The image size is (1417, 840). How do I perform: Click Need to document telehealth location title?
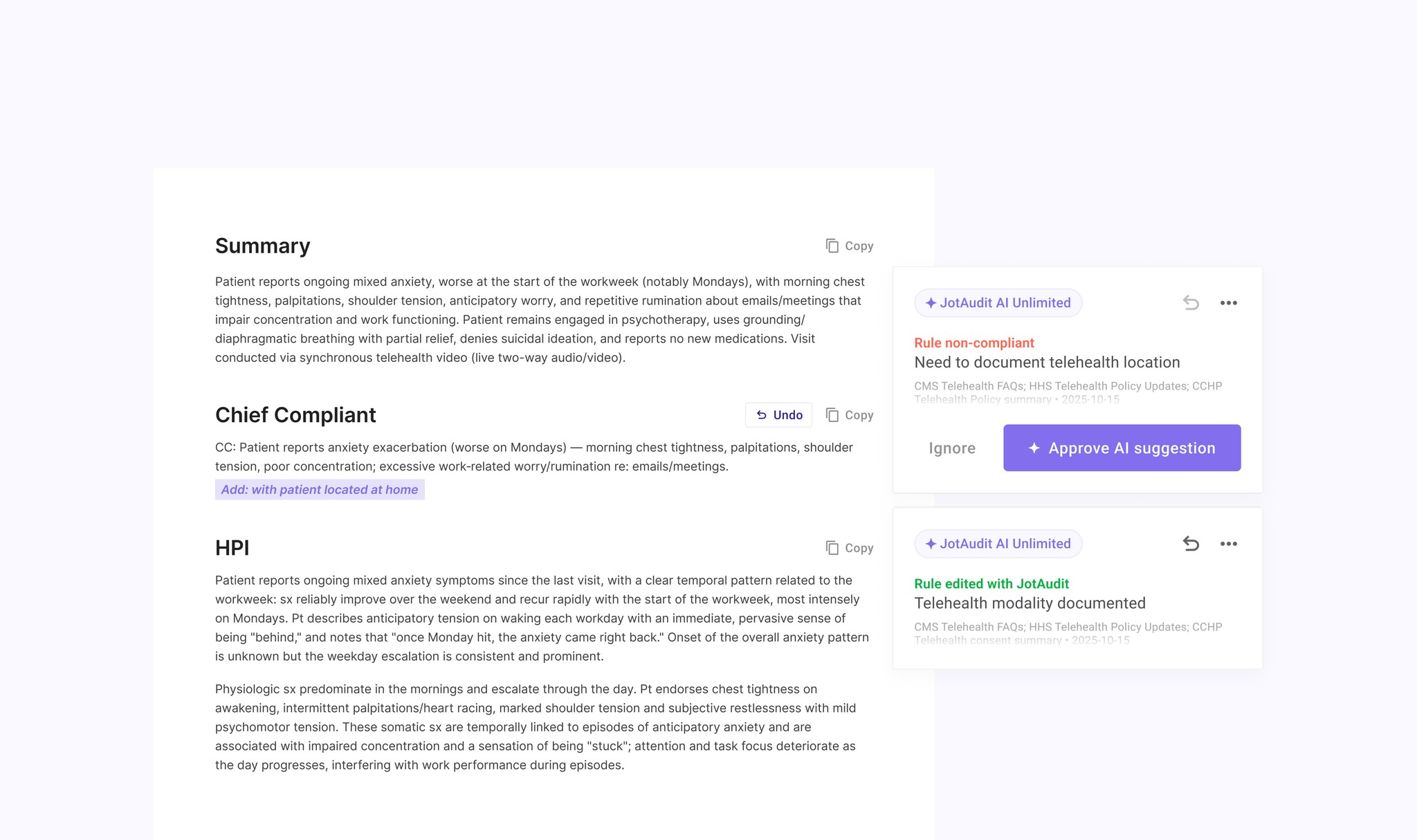coord(1047,362)
